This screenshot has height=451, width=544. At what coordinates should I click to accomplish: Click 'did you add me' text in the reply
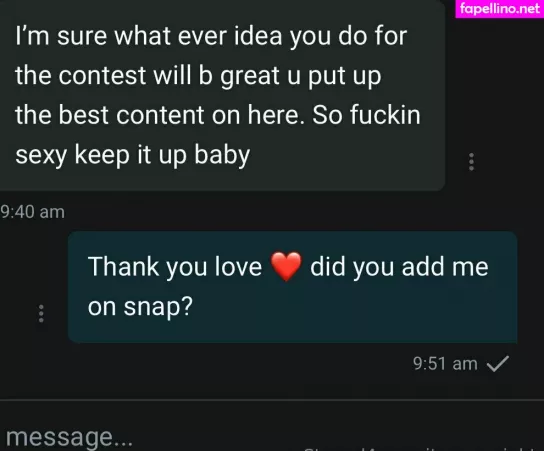[x=399, y=266]
